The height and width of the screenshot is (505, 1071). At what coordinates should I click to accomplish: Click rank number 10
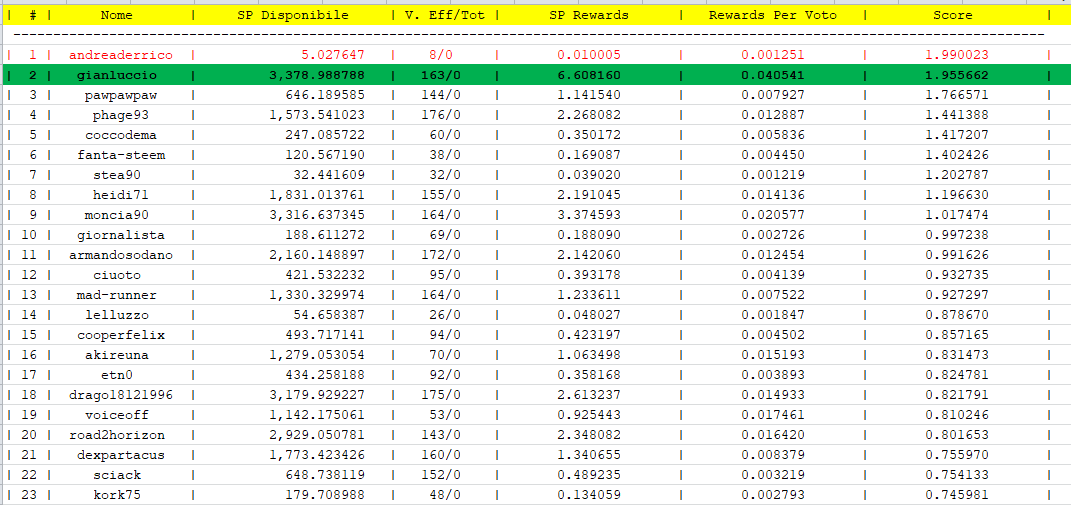point(29,235)
